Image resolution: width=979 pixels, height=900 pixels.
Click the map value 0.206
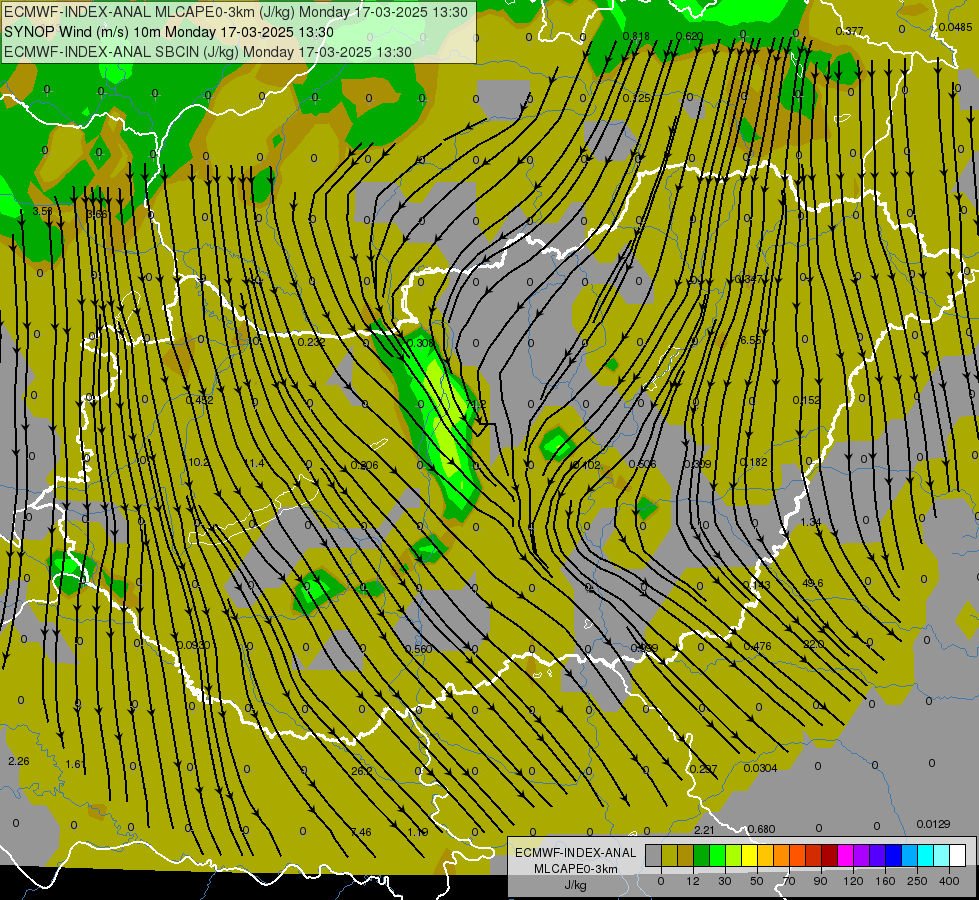pos(364,465)
